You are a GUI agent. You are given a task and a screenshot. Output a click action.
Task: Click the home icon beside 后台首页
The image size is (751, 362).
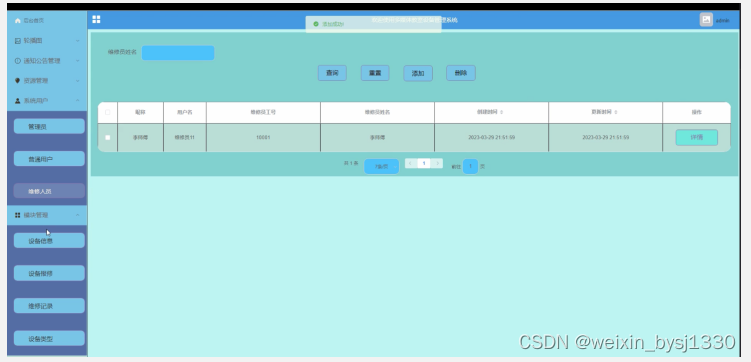[18, 21]
